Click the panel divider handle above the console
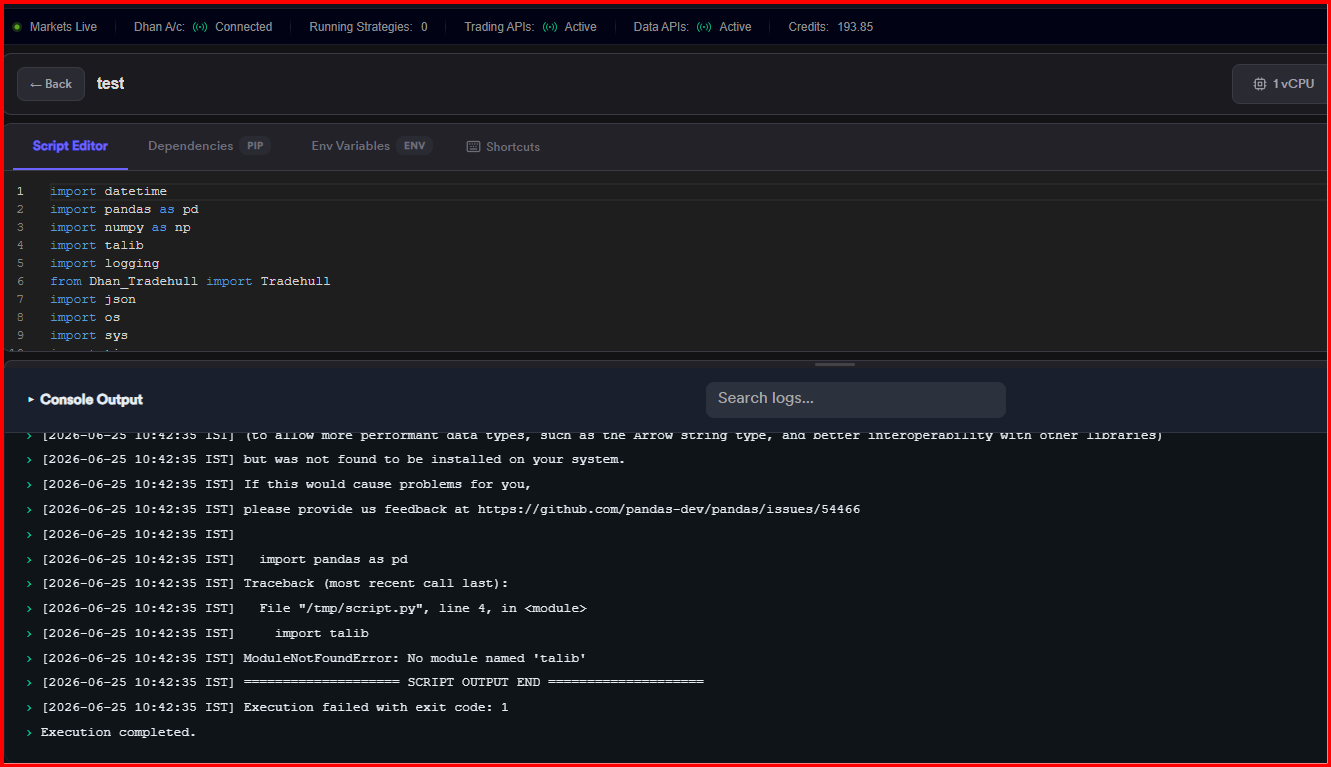Screen dimensions: 1331x767 [x=834, y=365]
